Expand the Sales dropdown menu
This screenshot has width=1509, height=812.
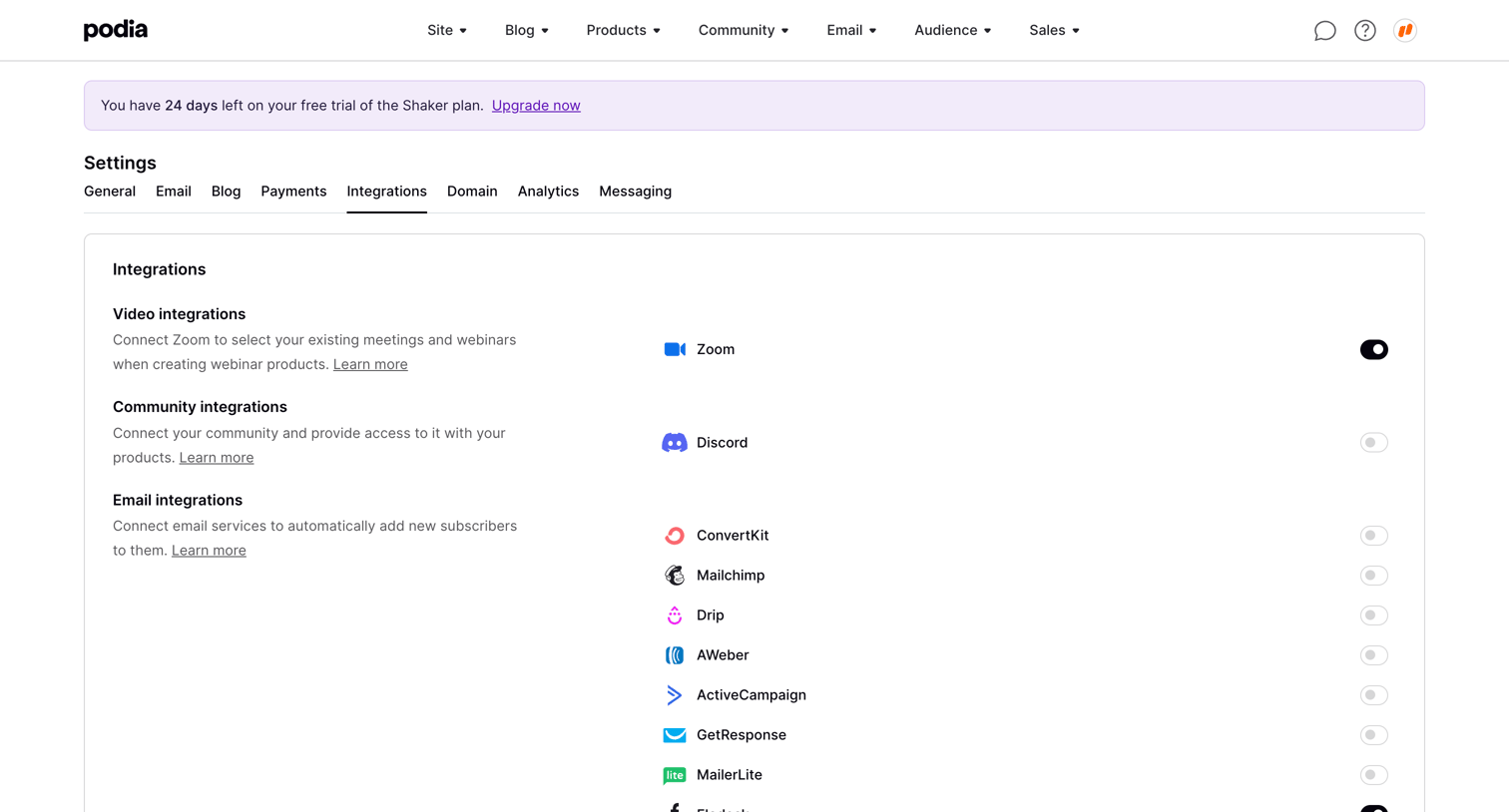coord(1055,30)
